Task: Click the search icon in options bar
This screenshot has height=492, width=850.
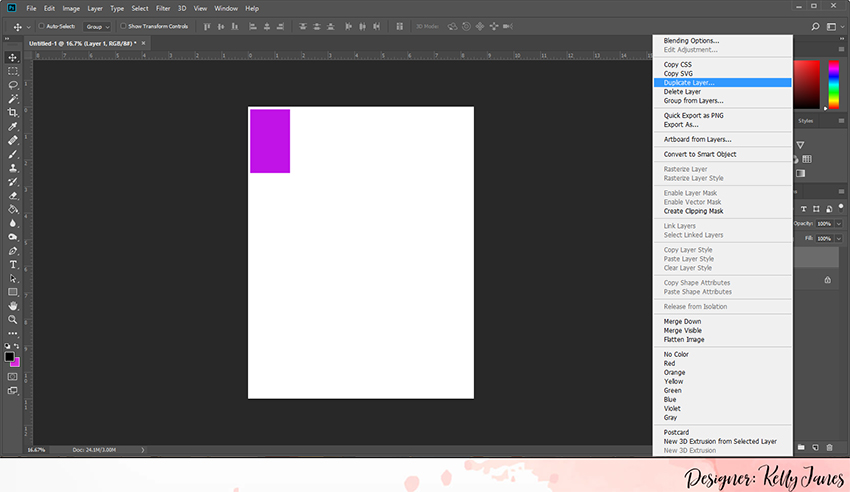Action: (815, 26)
